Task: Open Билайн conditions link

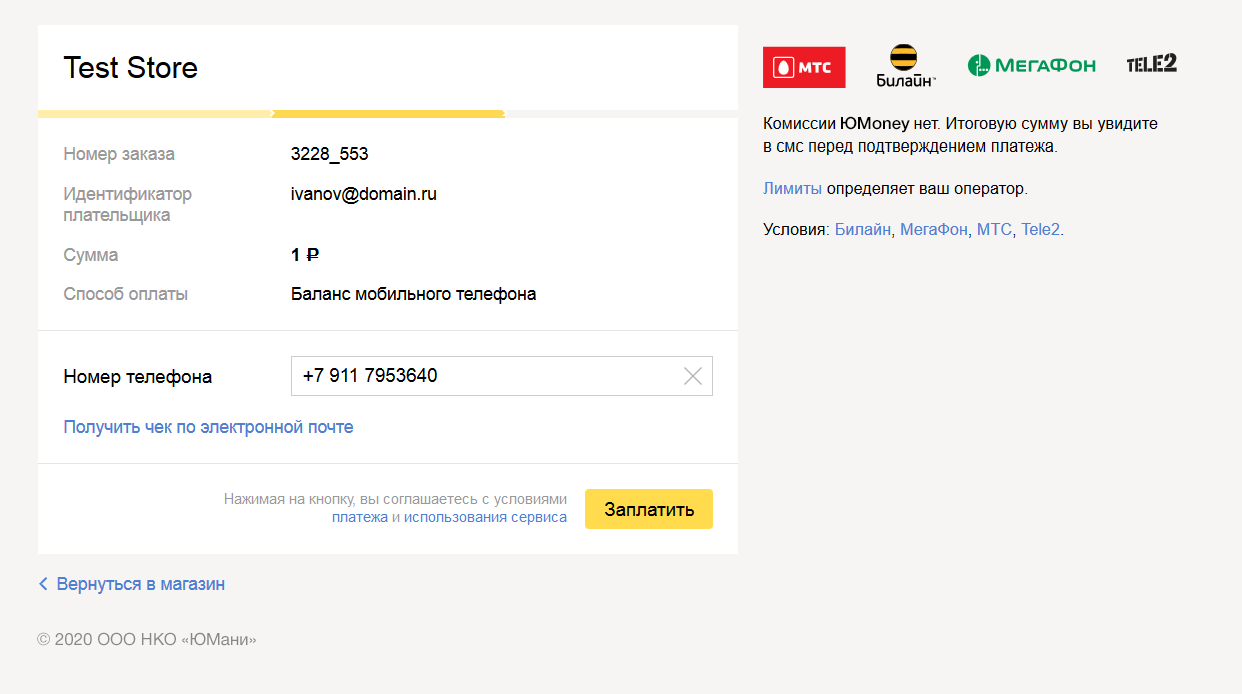Action: pyautogui.click(x=862, y=229)
